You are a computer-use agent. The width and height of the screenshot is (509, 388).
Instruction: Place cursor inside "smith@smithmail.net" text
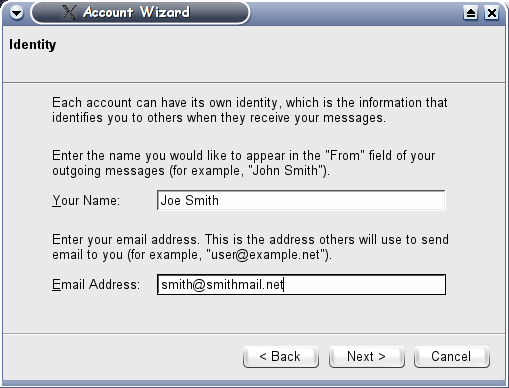[x=222, y=285]
